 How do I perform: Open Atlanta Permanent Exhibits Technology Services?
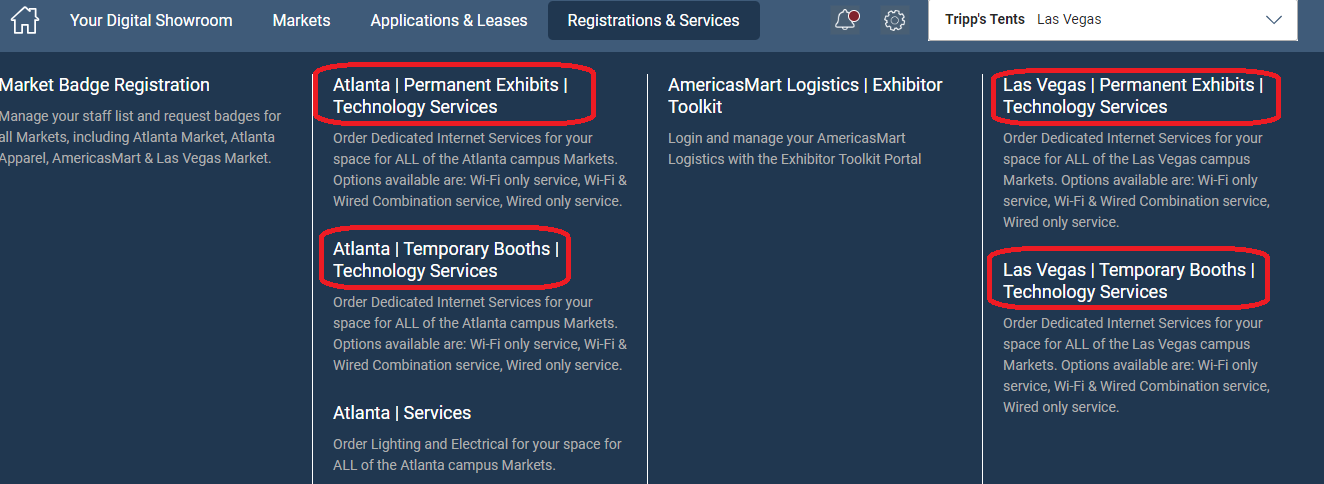[450, 96]
